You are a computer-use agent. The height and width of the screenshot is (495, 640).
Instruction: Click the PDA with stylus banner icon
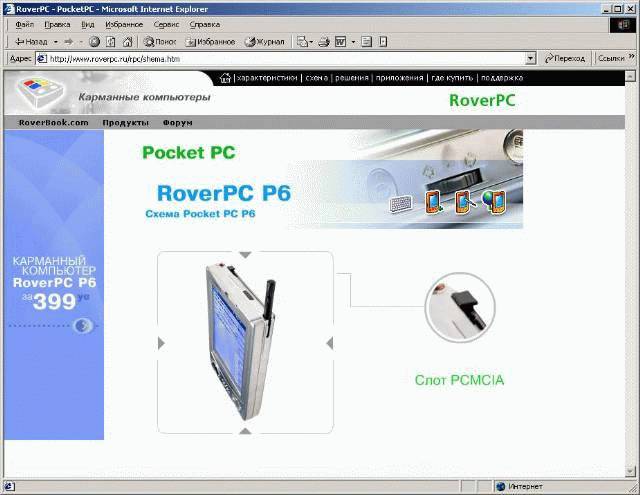[x=465, y=202]
